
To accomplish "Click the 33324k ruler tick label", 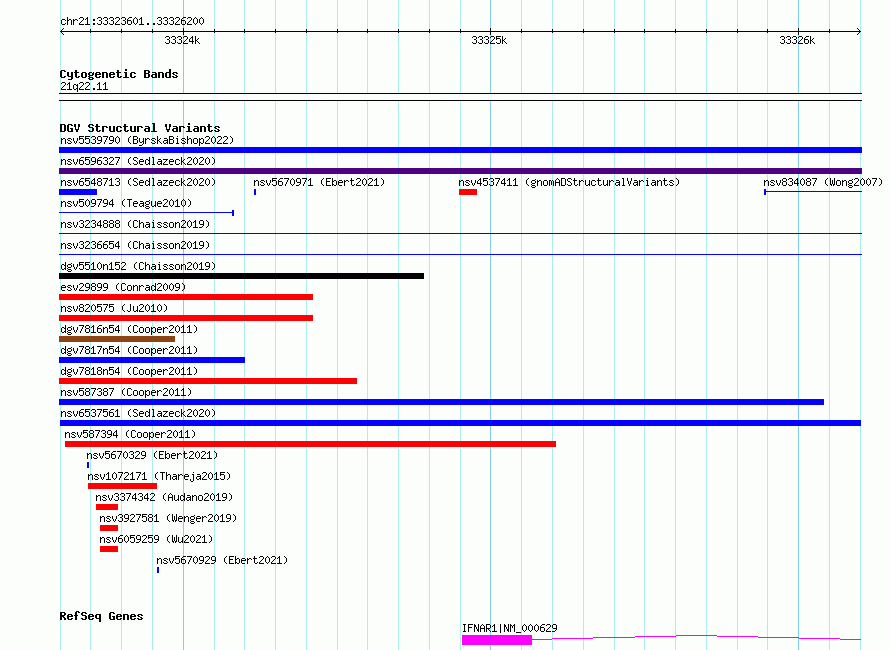I will [x=182, y=40].
